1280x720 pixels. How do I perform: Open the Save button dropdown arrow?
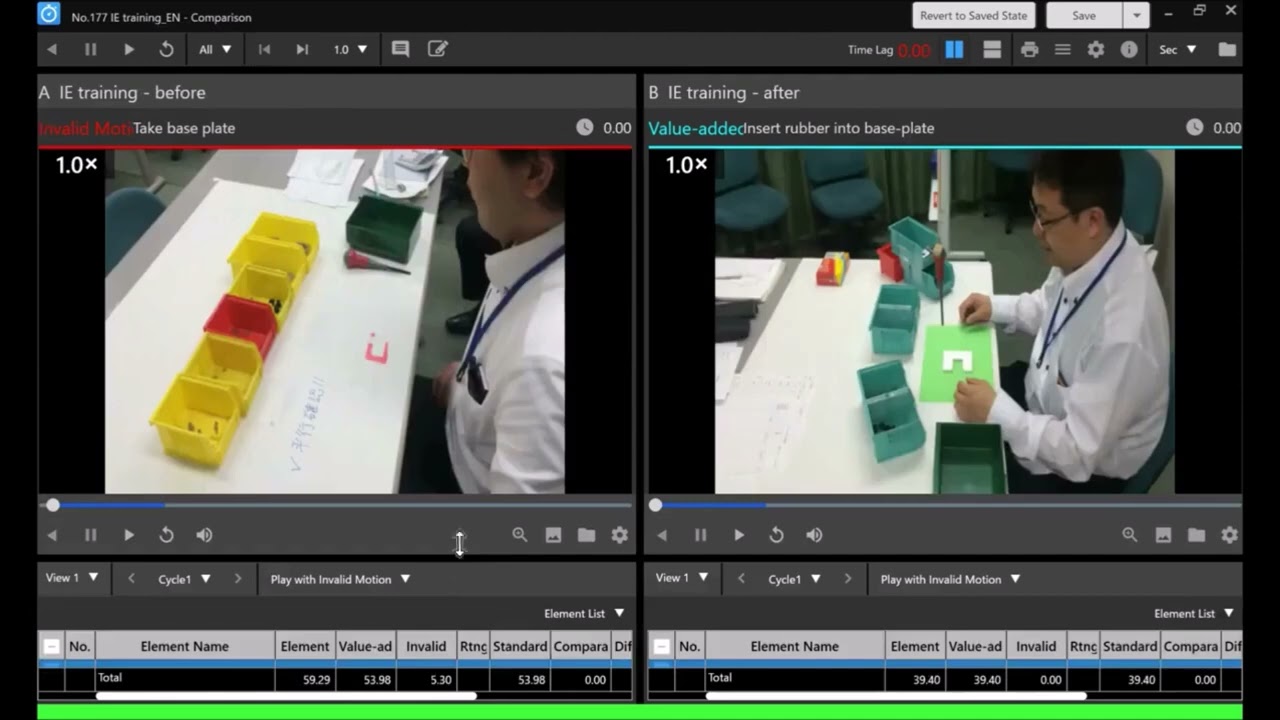[1136, 15]
